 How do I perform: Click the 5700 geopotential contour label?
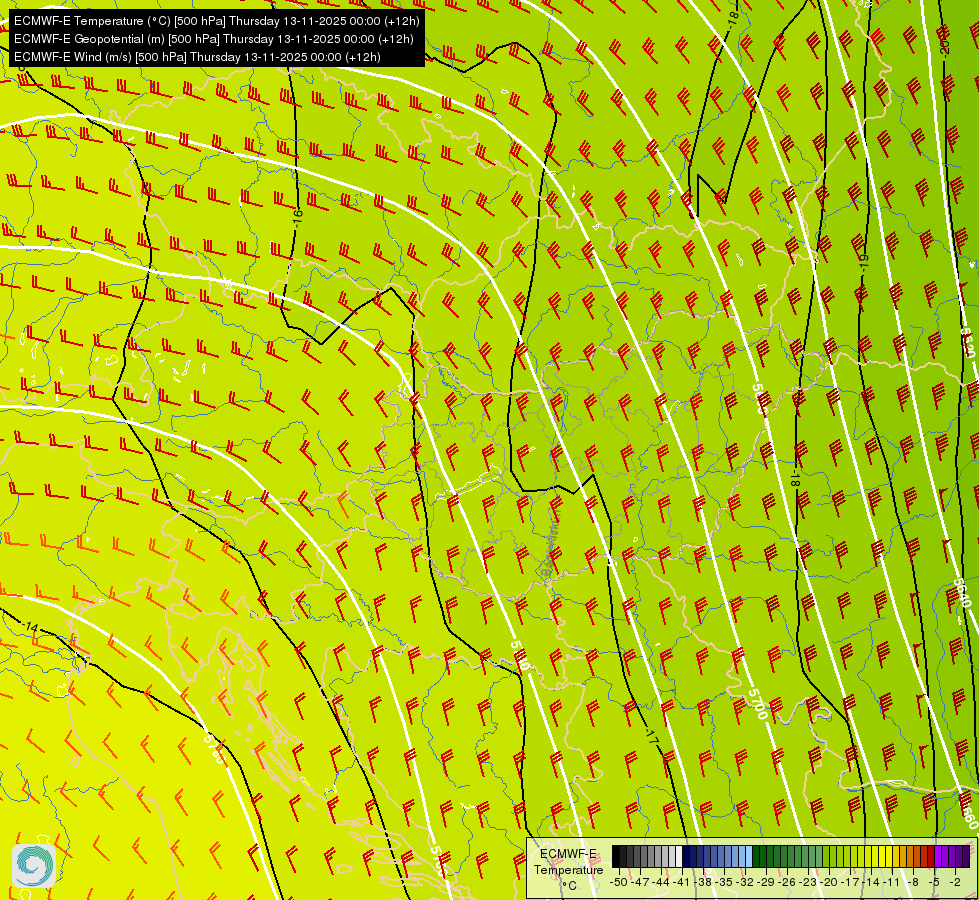757,705
